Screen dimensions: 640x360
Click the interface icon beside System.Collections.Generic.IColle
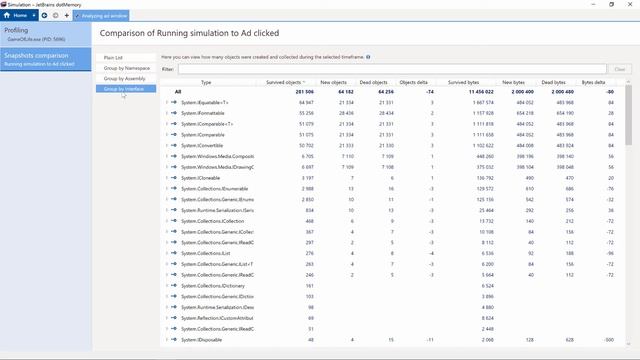point(174,232)
